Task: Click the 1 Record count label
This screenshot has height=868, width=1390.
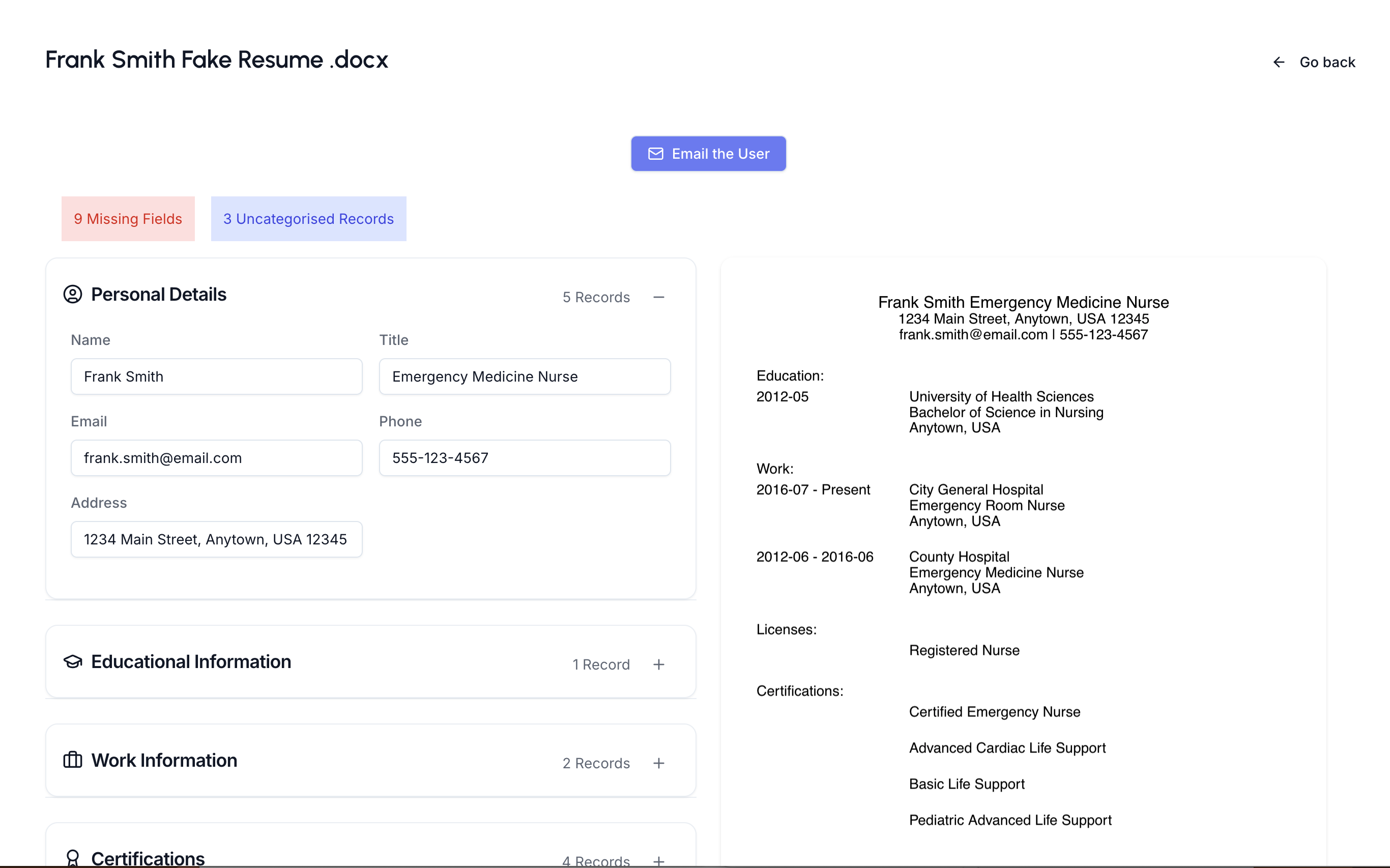Action: pos(601,665)
